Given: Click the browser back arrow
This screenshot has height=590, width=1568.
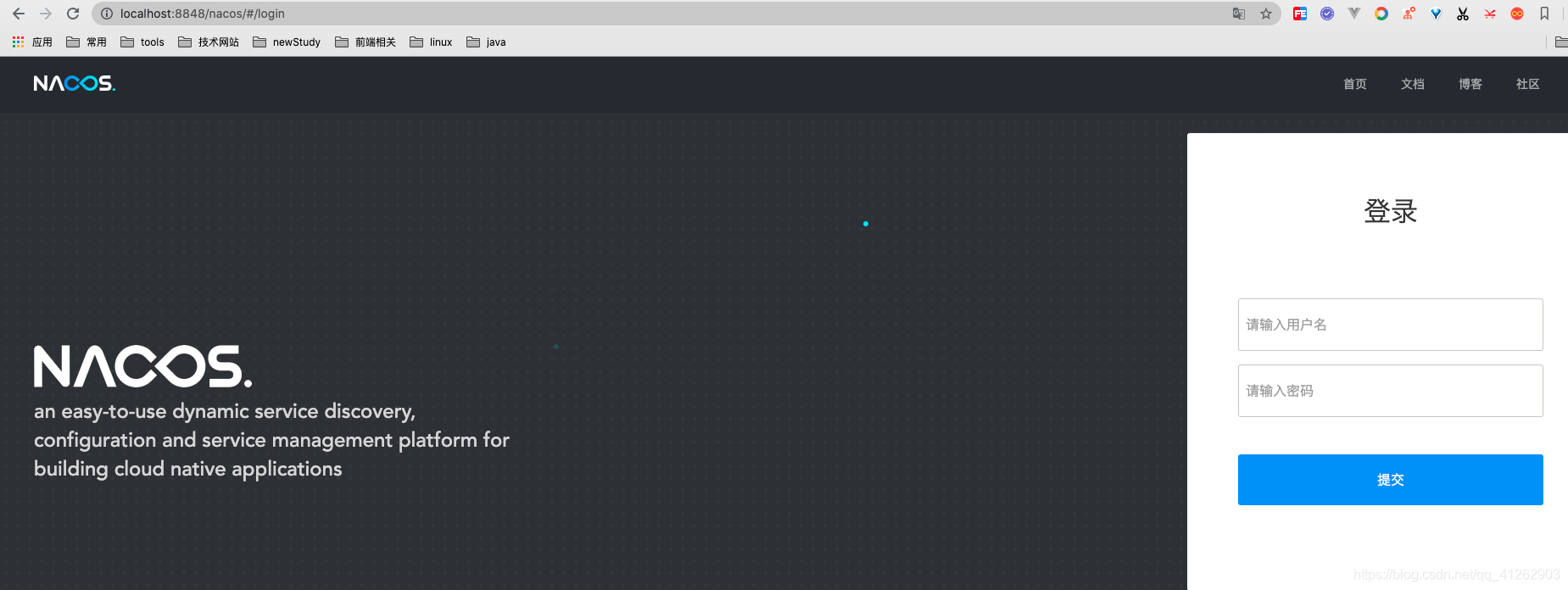Looking at the screenshot, I should (19, 14).
